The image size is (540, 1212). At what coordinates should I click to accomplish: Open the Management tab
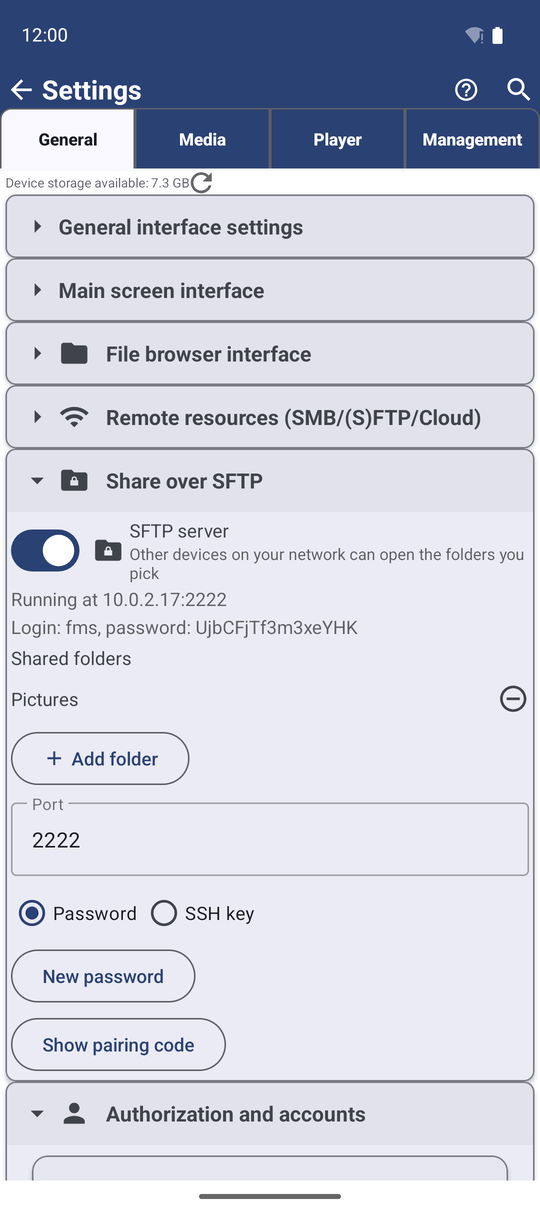pyautogui.click(x=472, y=139)
